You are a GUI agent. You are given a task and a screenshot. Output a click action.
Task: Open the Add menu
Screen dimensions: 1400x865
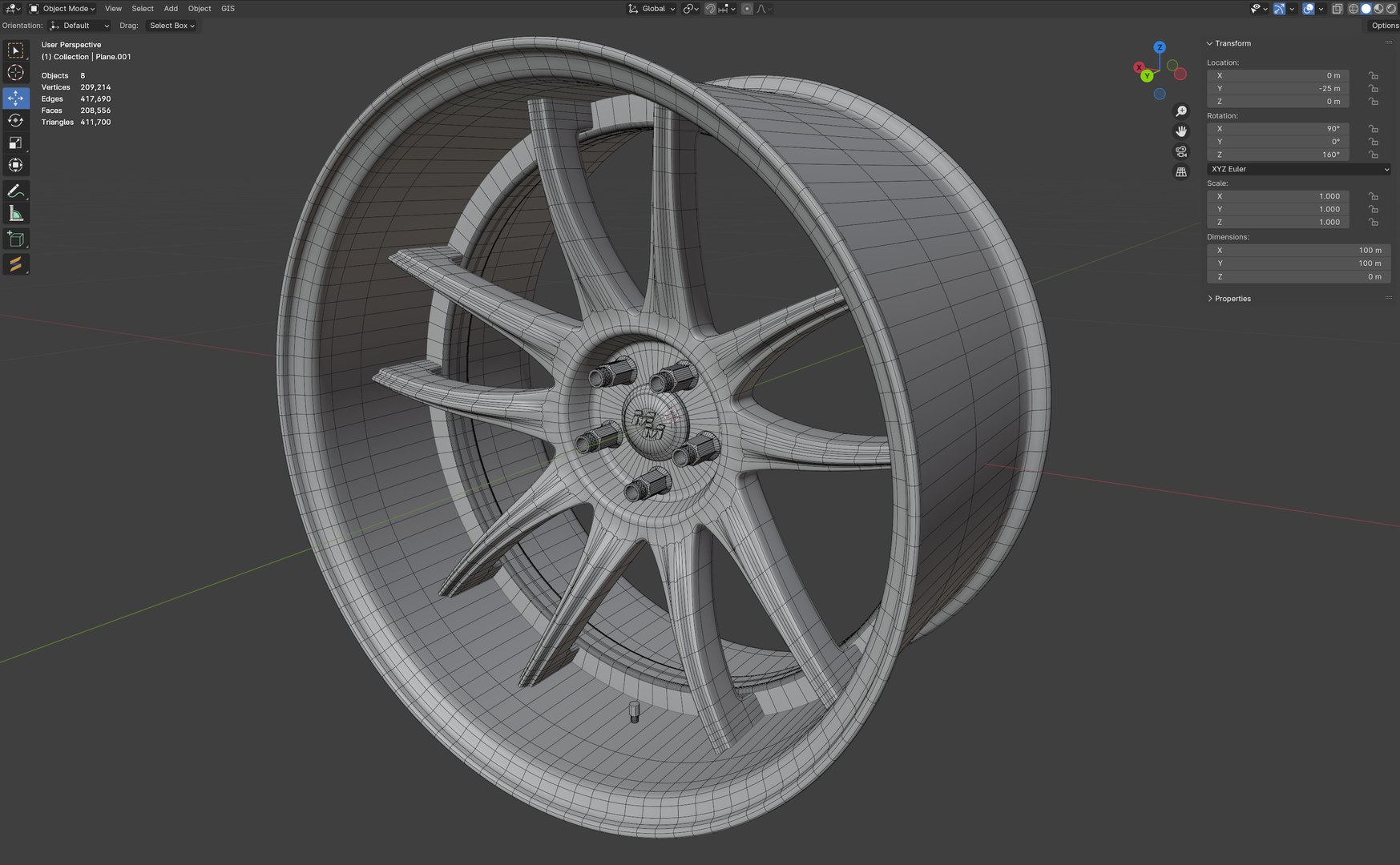pos(171,9)
